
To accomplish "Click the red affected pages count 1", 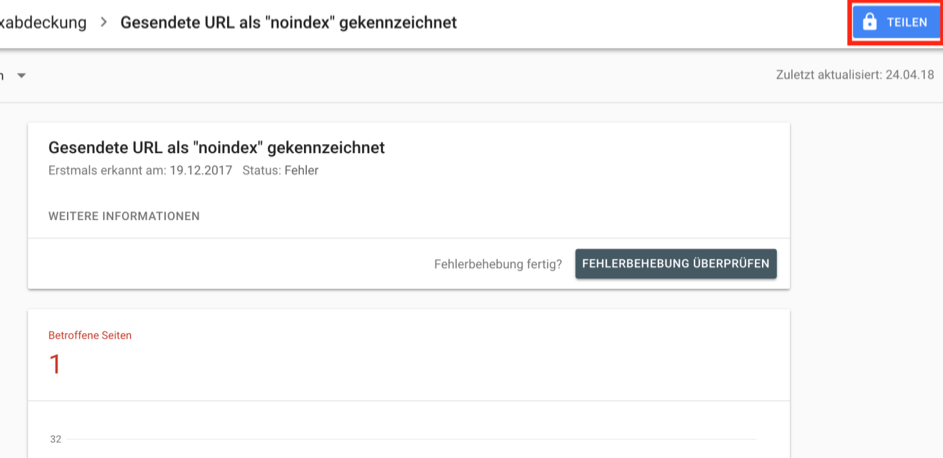I will click(55, 365).
